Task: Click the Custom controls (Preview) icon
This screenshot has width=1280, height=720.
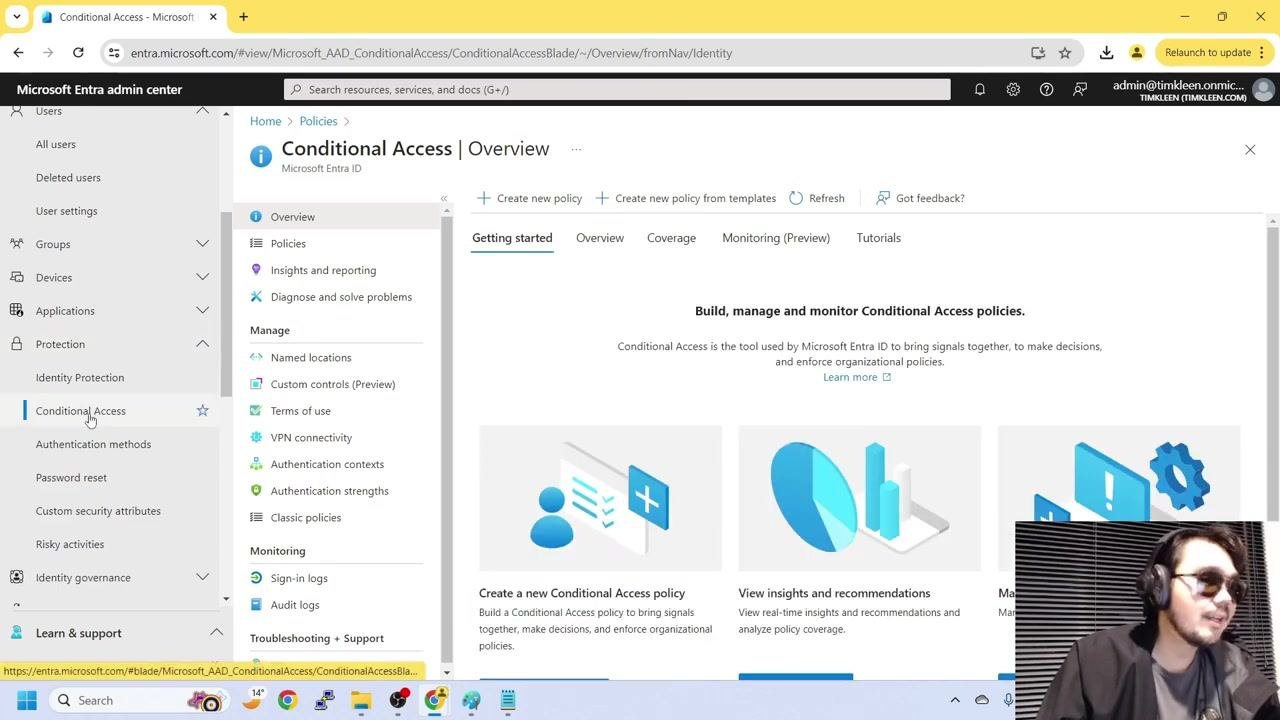Action: [x=256, y=384]
